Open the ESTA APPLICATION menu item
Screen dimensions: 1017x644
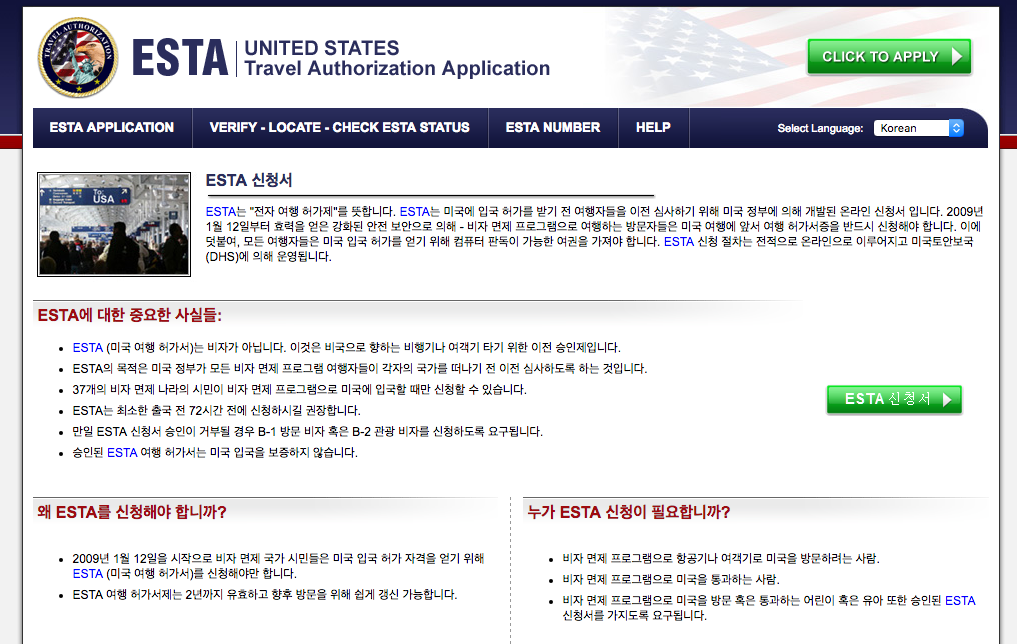[x=112, y=127]
